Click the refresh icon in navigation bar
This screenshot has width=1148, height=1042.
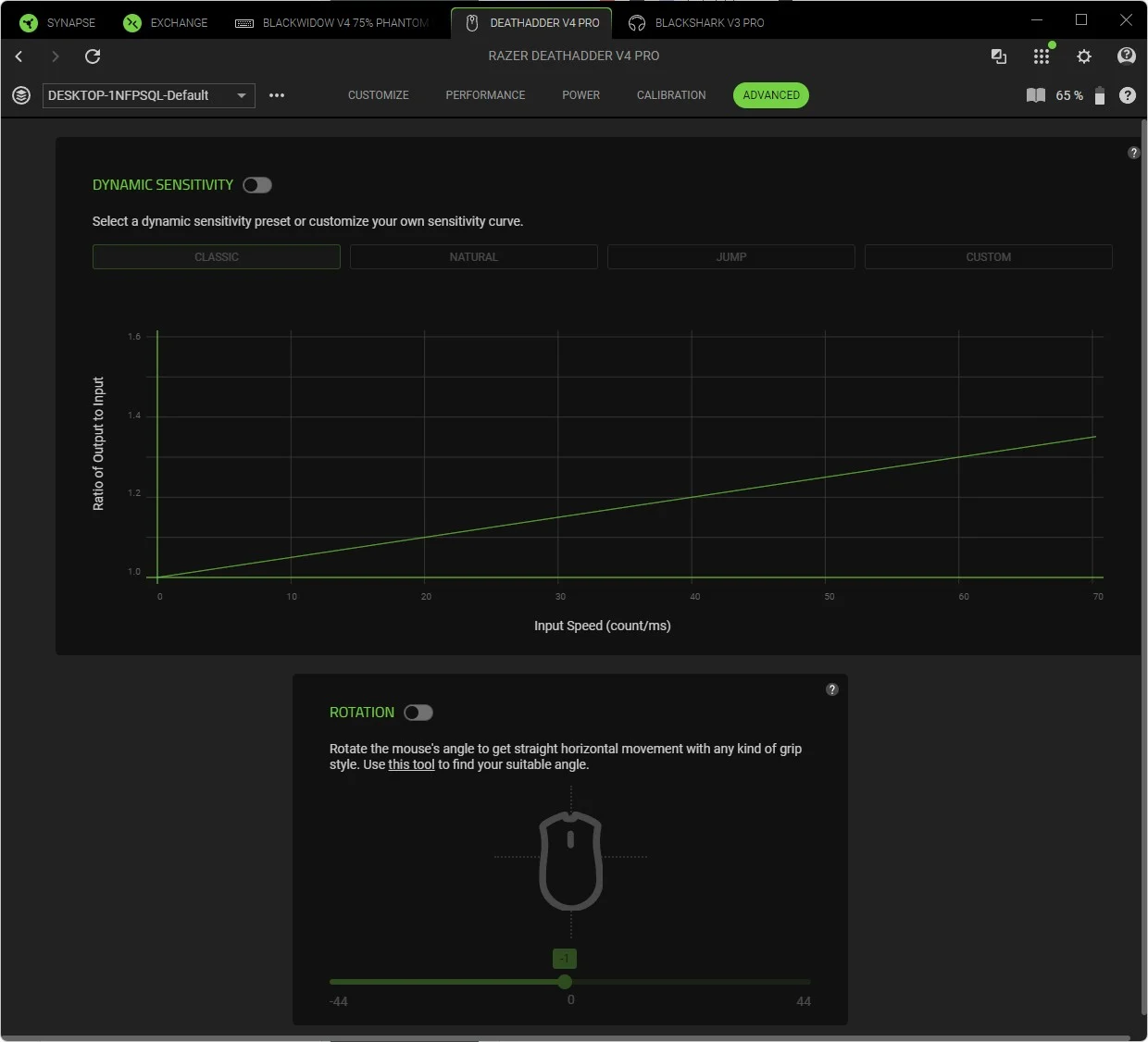(93, 56)
